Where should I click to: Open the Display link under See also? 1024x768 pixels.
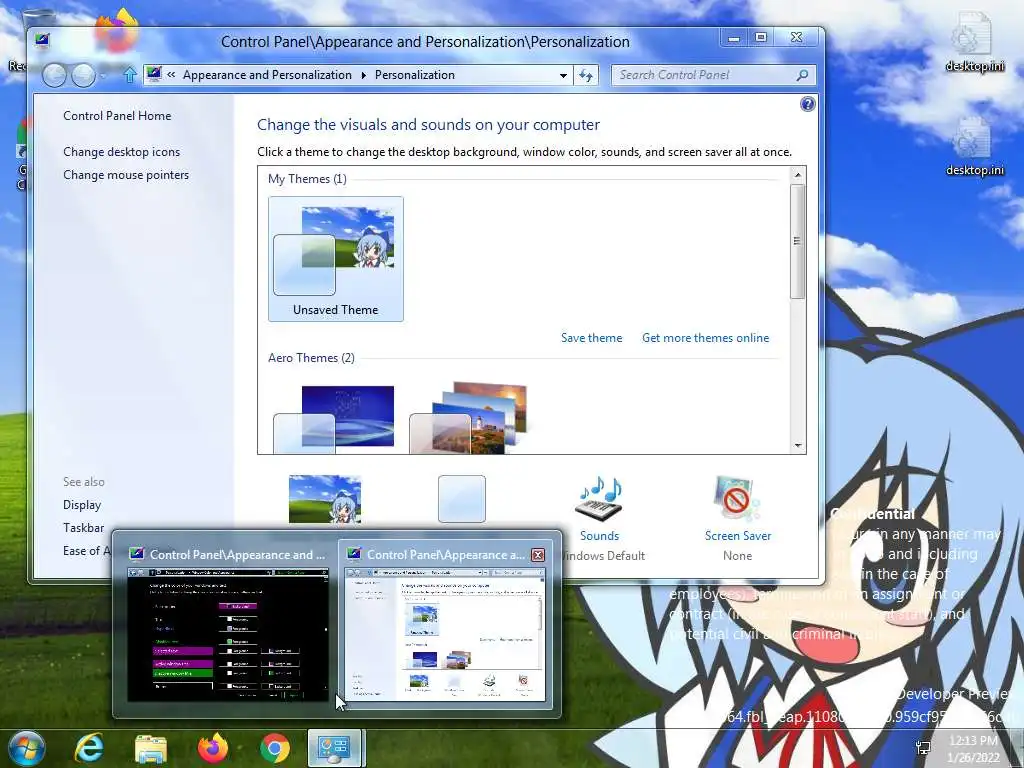[82, 505]
